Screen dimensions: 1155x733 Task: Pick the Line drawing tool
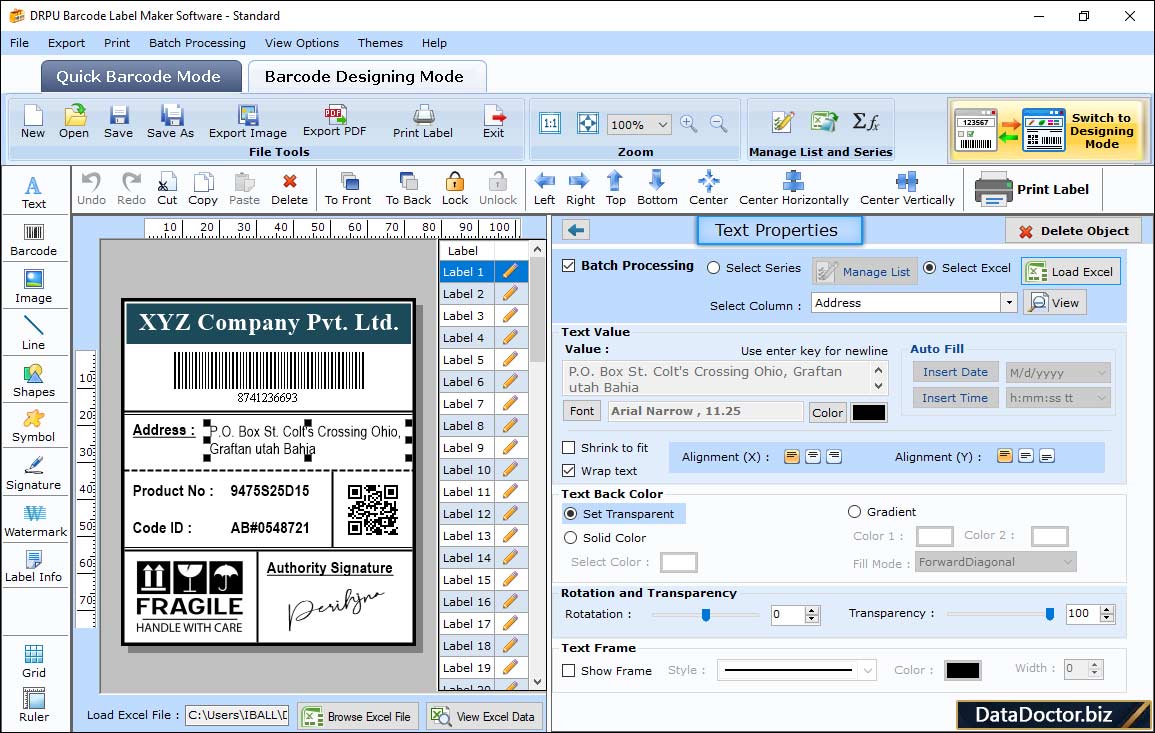33,333
